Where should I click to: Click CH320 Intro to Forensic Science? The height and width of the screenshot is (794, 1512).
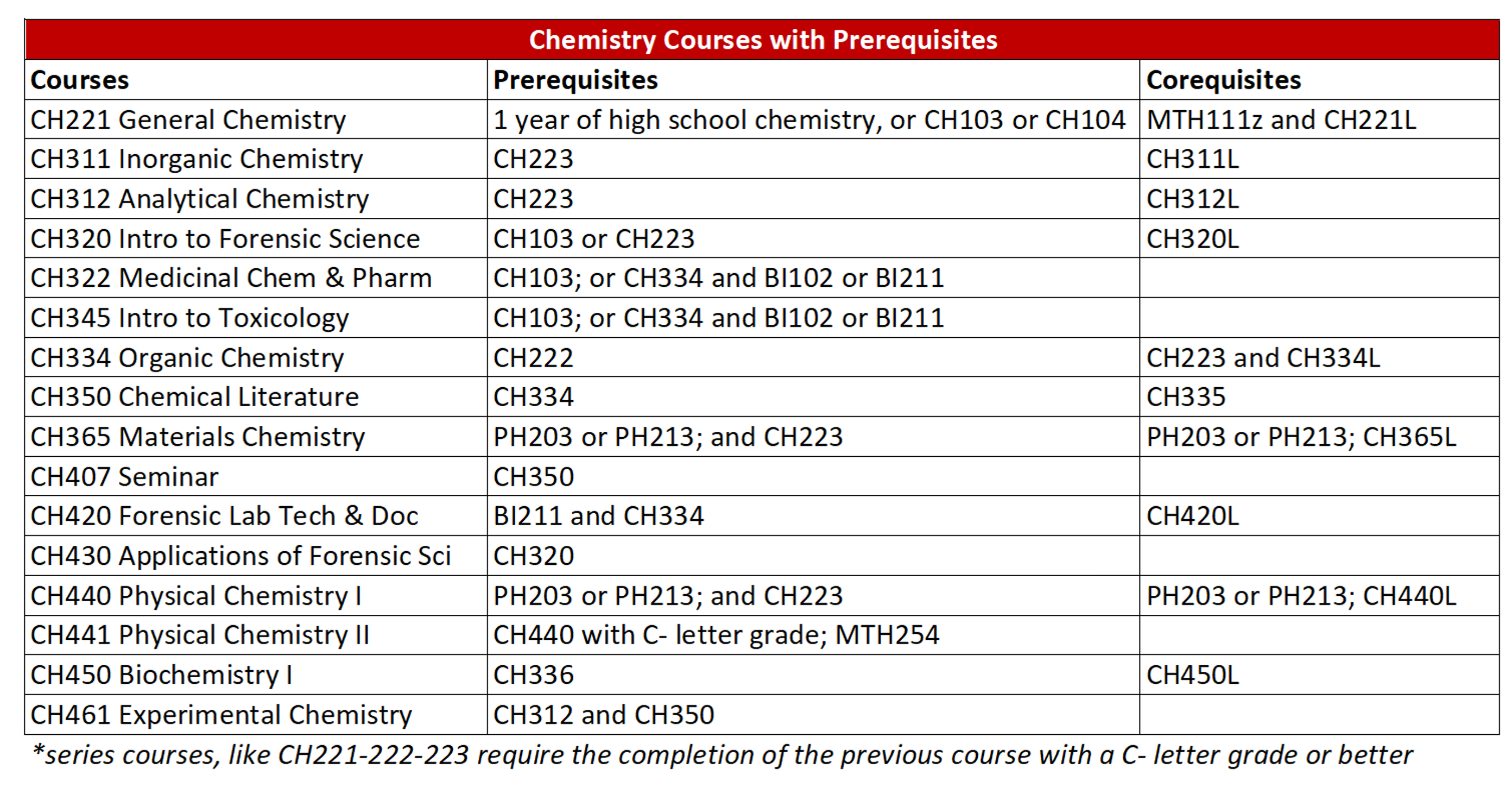pyautogui.click(x=225, y=239)
